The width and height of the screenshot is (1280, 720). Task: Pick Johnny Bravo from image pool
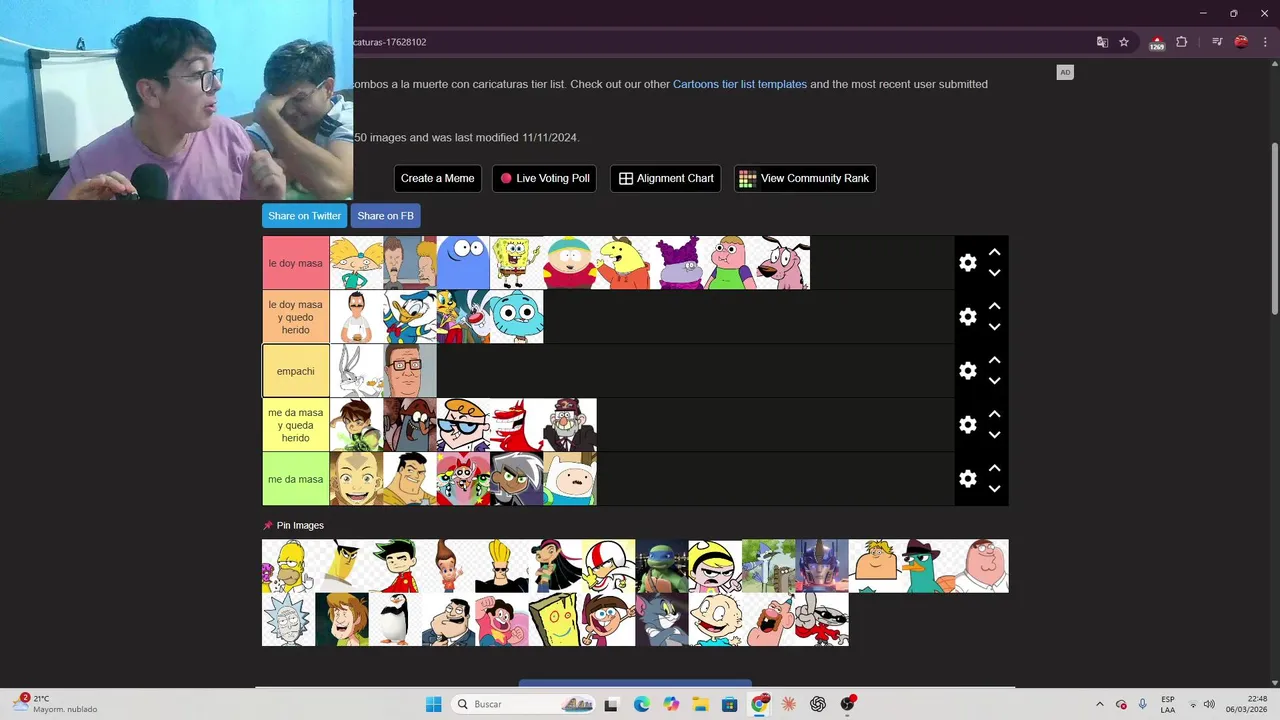click(x=501, y=566)
